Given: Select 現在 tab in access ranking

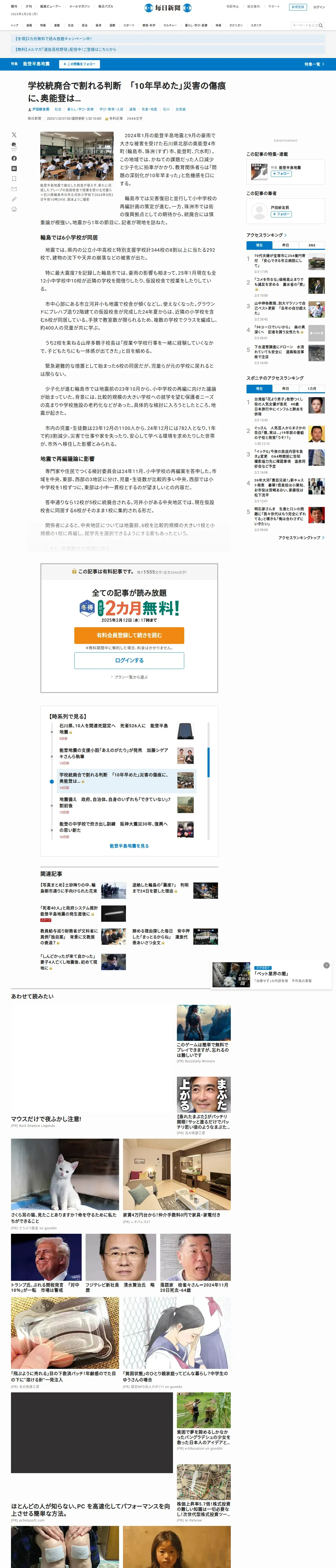Looking at the screenshot, I should (x=259, y=245).
